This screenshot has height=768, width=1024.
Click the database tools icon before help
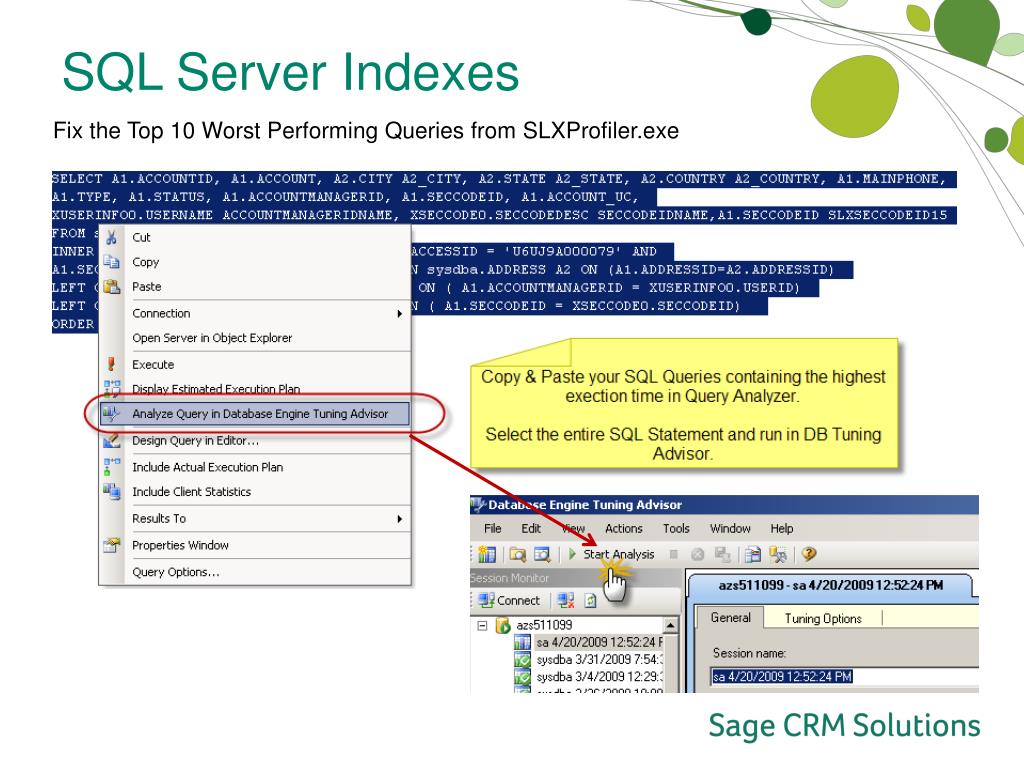coord(778,554)
